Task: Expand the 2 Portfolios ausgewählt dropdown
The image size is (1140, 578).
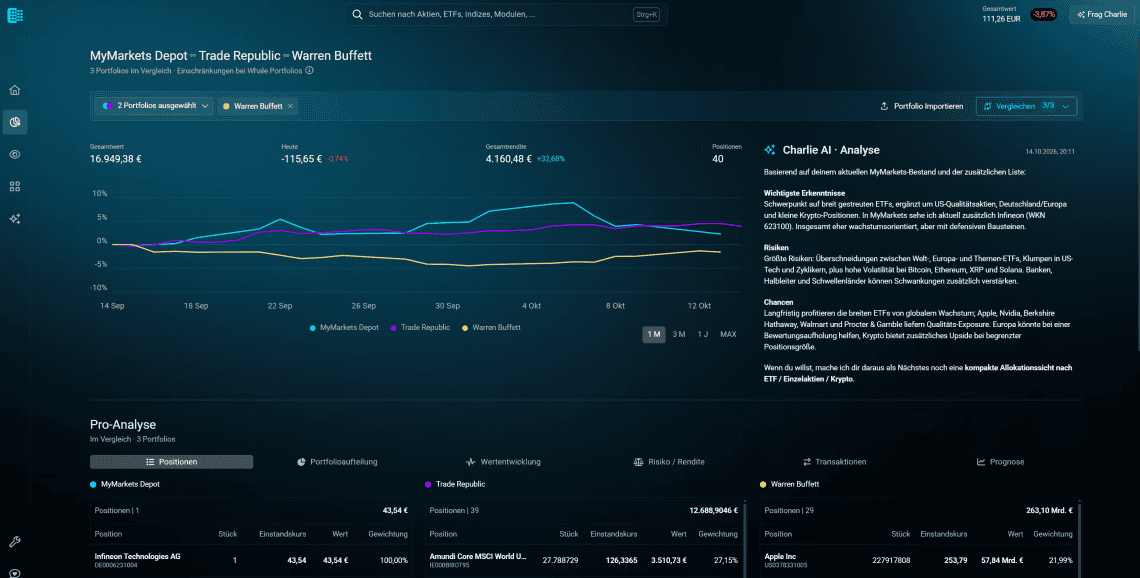Action: (x=154, y=106)
